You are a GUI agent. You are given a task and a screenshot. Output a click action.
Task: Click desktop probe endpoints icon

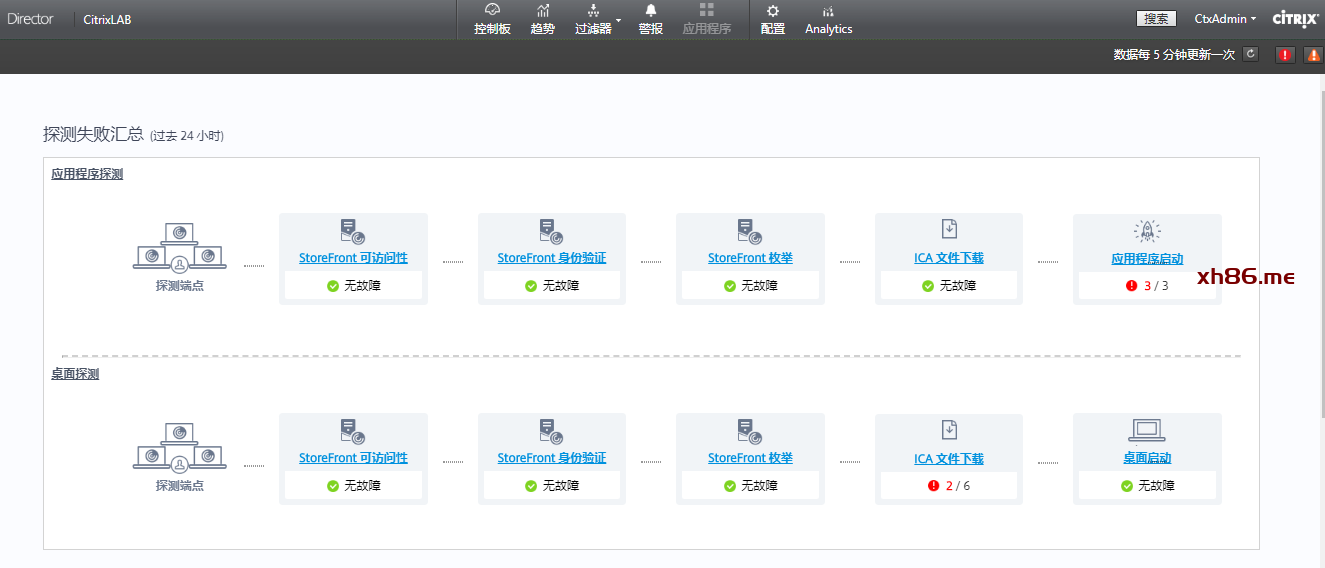click(x=180, y=446)
